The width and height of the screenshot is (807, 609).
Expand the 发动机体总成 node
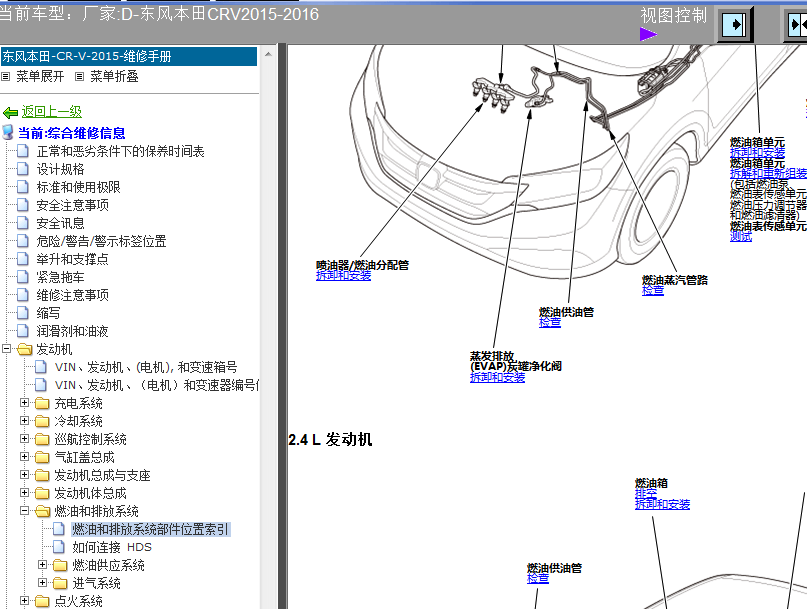[x=24, y=493]
